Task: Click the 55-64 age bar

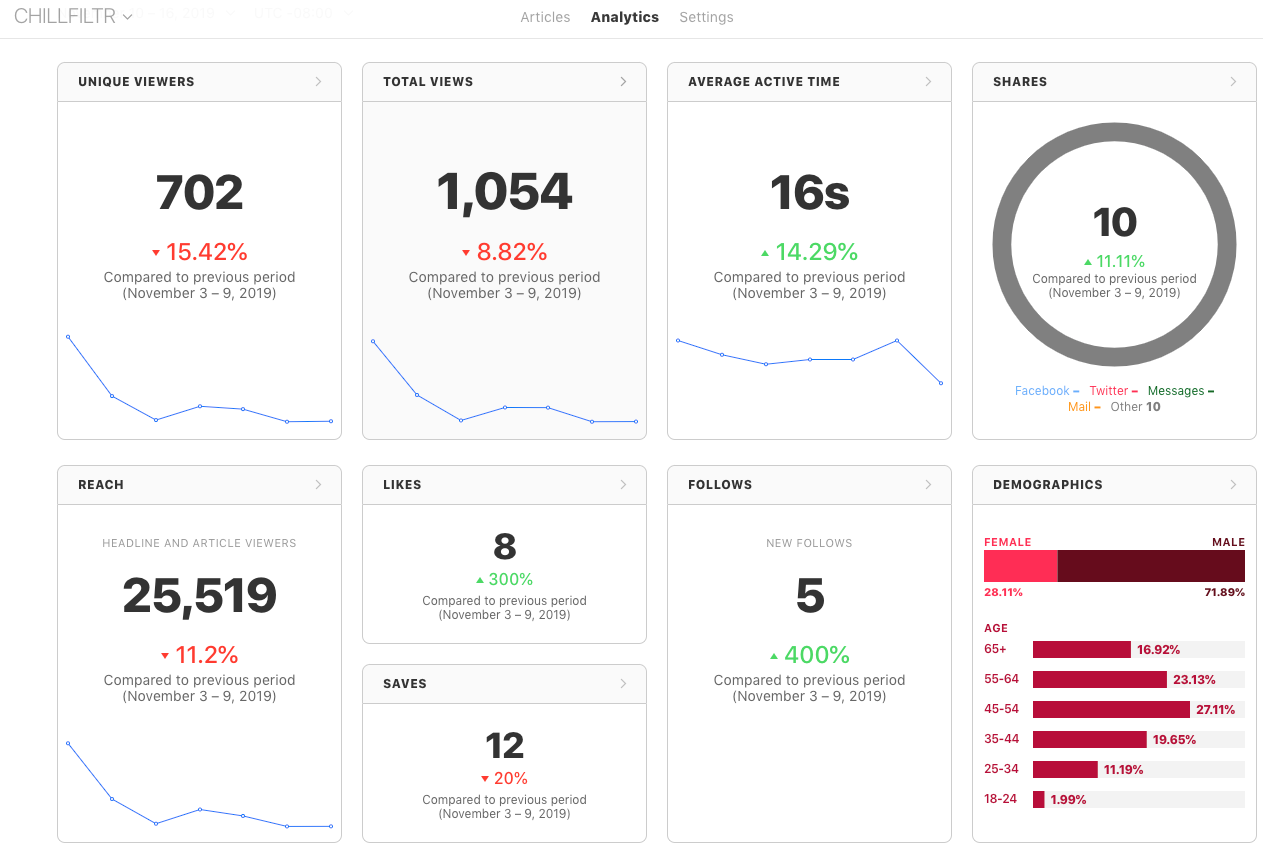Action: [1100, 680]
